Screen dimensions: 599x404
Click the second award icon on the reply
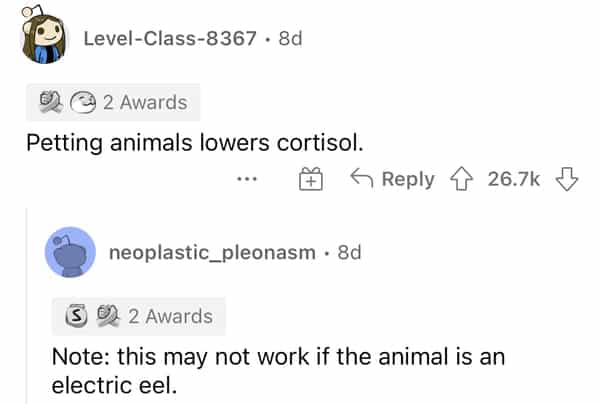tap(108, 316)
